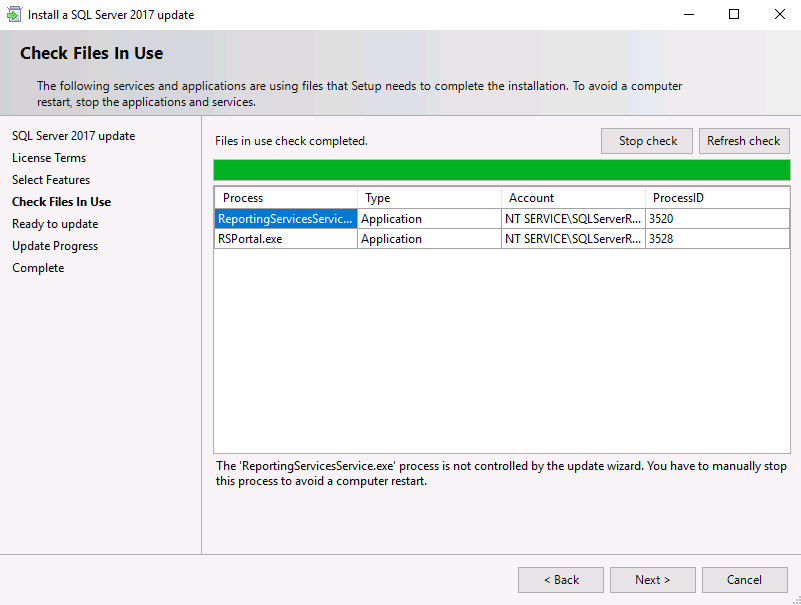Select the Update Progress step
Image resolution: width=801 pixels, height=605 pixels.
pos(55,246)
